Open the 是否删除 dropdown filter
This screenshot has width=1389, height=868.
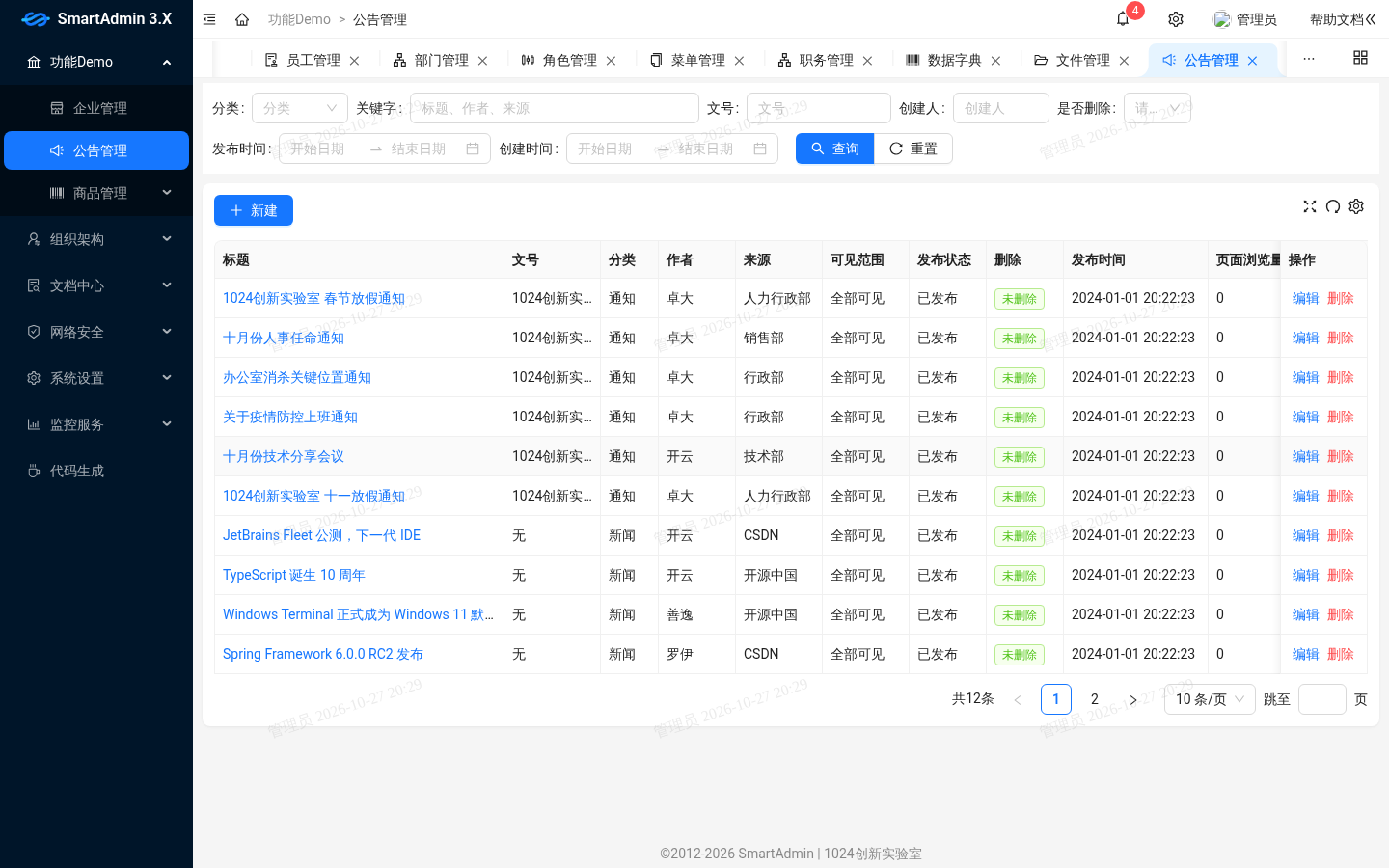coord(1157,108)
